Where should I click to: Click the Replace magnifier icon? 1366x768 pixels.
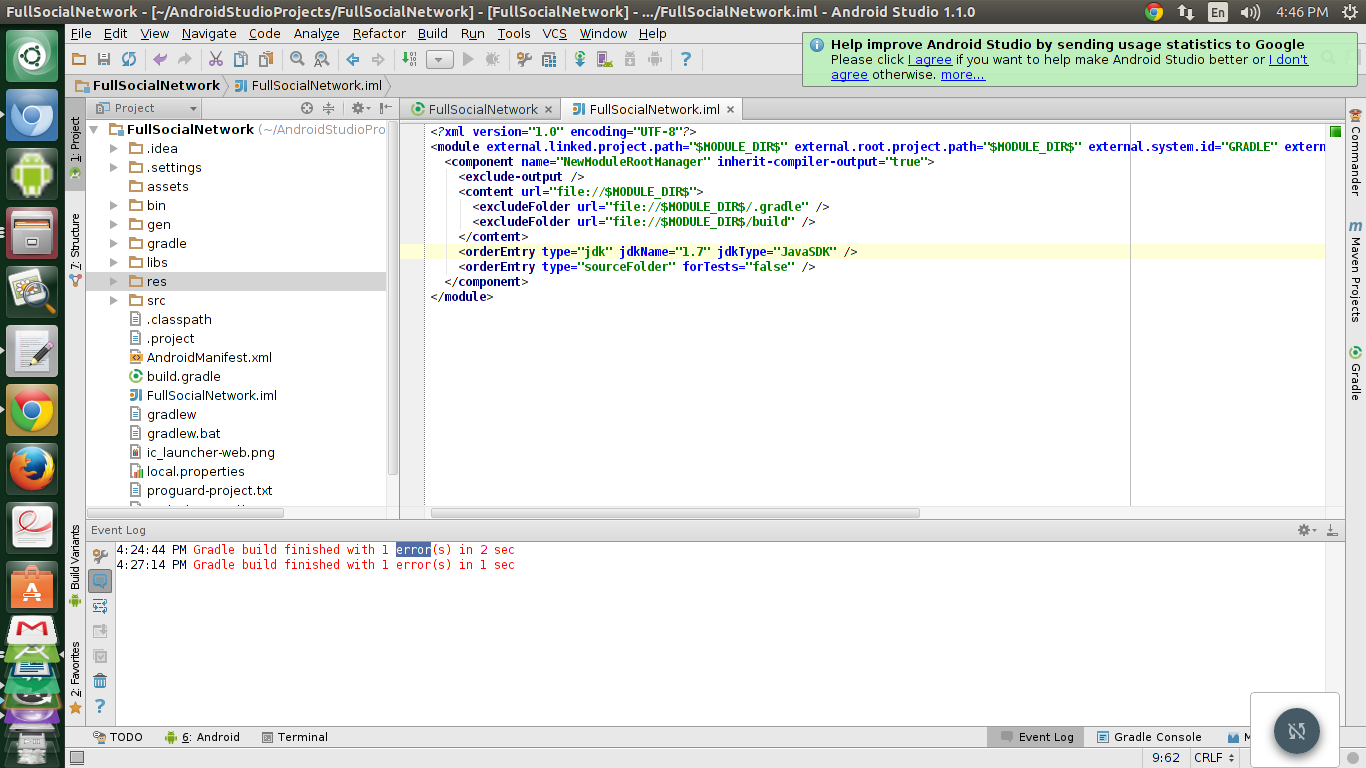[x=322, y=60]
